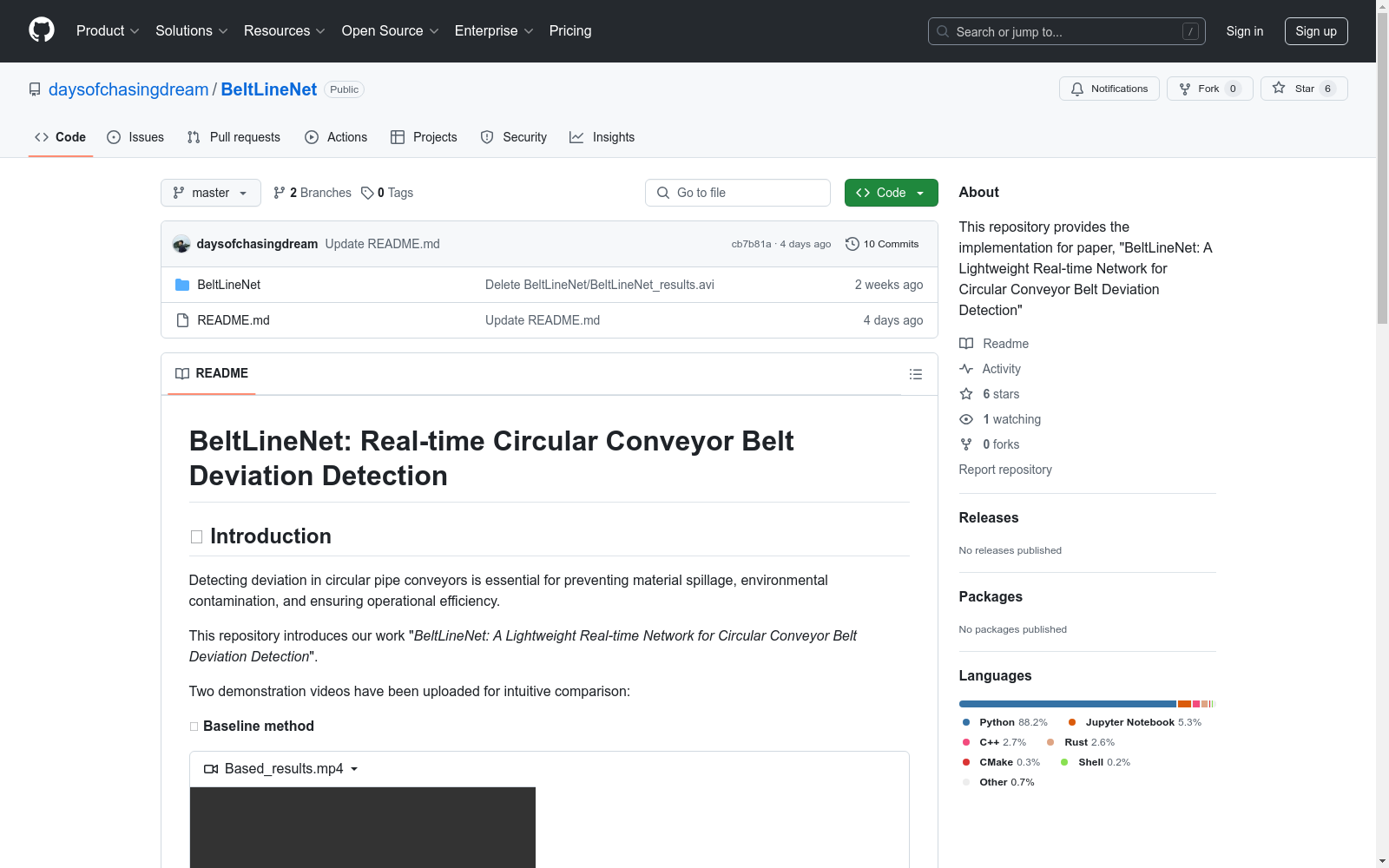1389x868 pixels.
Task: Click the Sign up button
Action: point(1316,31)
